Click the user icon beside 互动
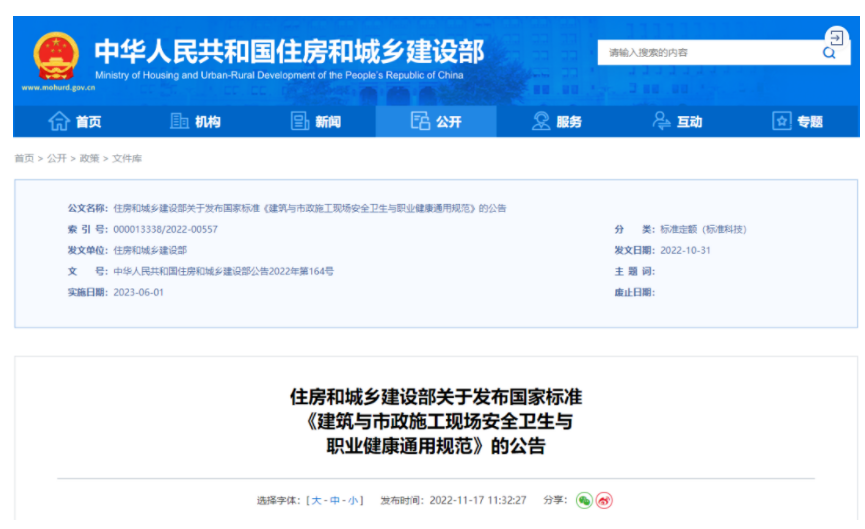 coord(661,121)
